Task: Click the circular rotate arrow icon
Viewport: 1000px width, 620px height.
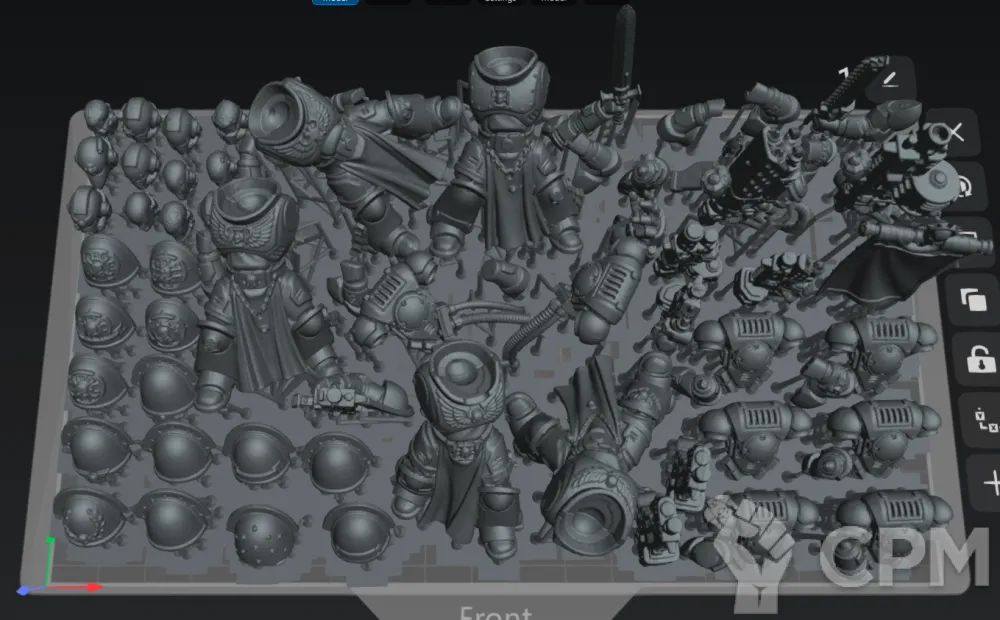Action: pyautogui.click(x=963, y=187)
